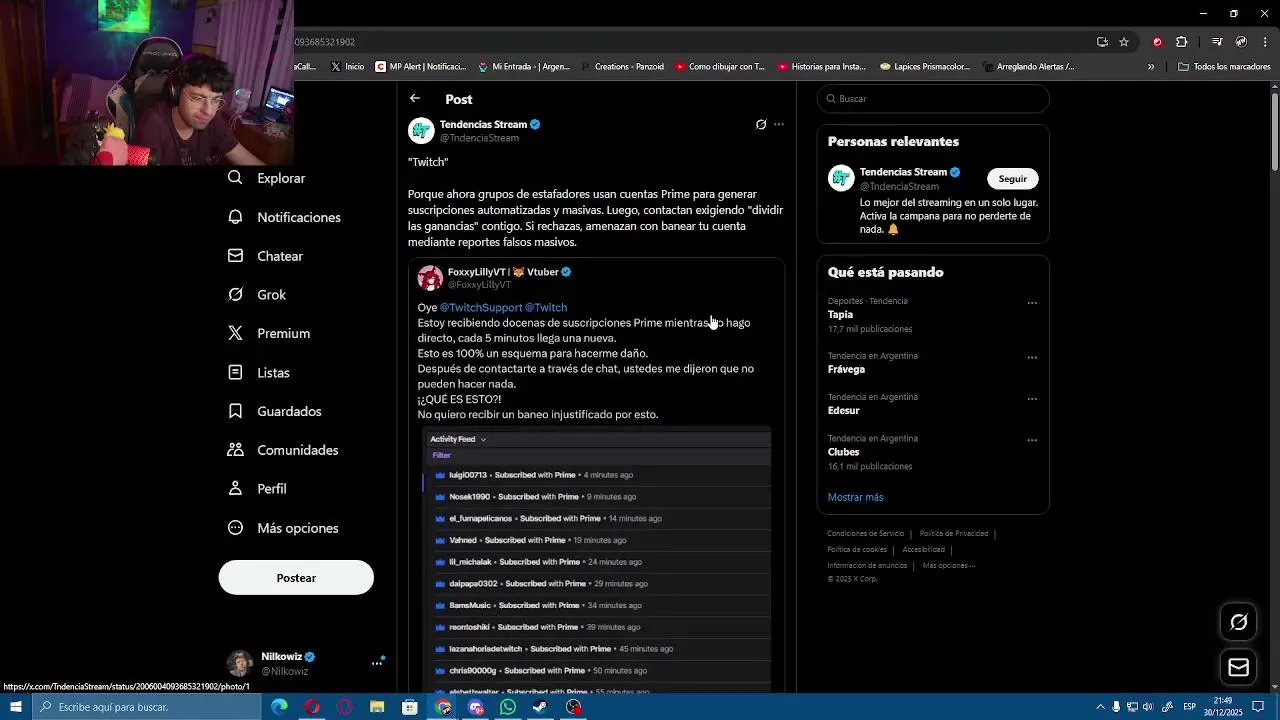Image resolution: width=1280 pixels, height=720 pixels.
Task: Click @TwitchSupport mention in quoted post
Action: [x=481, y=308]
